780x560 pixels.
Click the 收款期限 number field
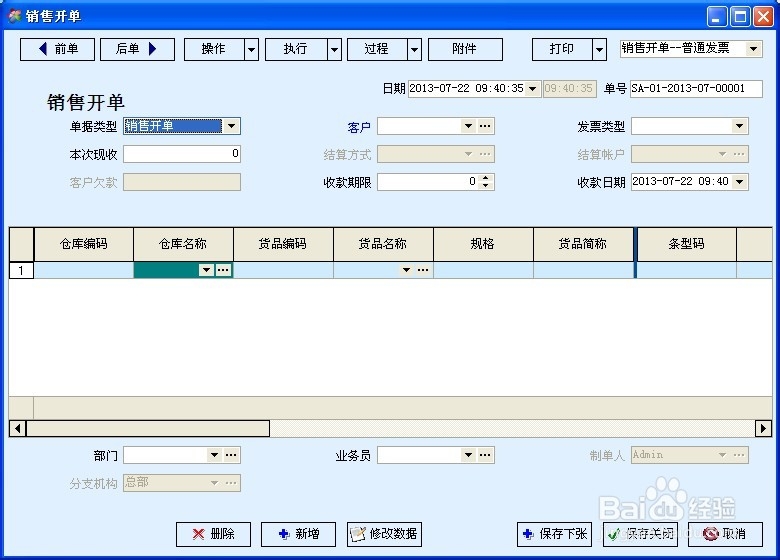coord(428,182)
